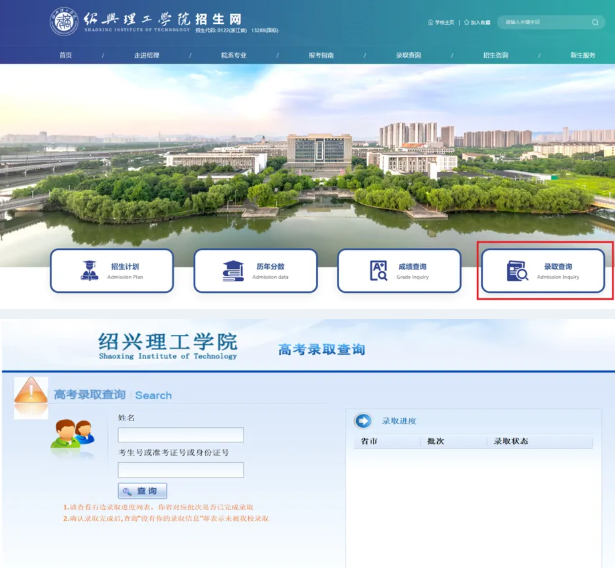Open the 报考指南 navigation item

click(x=321, y=55)
